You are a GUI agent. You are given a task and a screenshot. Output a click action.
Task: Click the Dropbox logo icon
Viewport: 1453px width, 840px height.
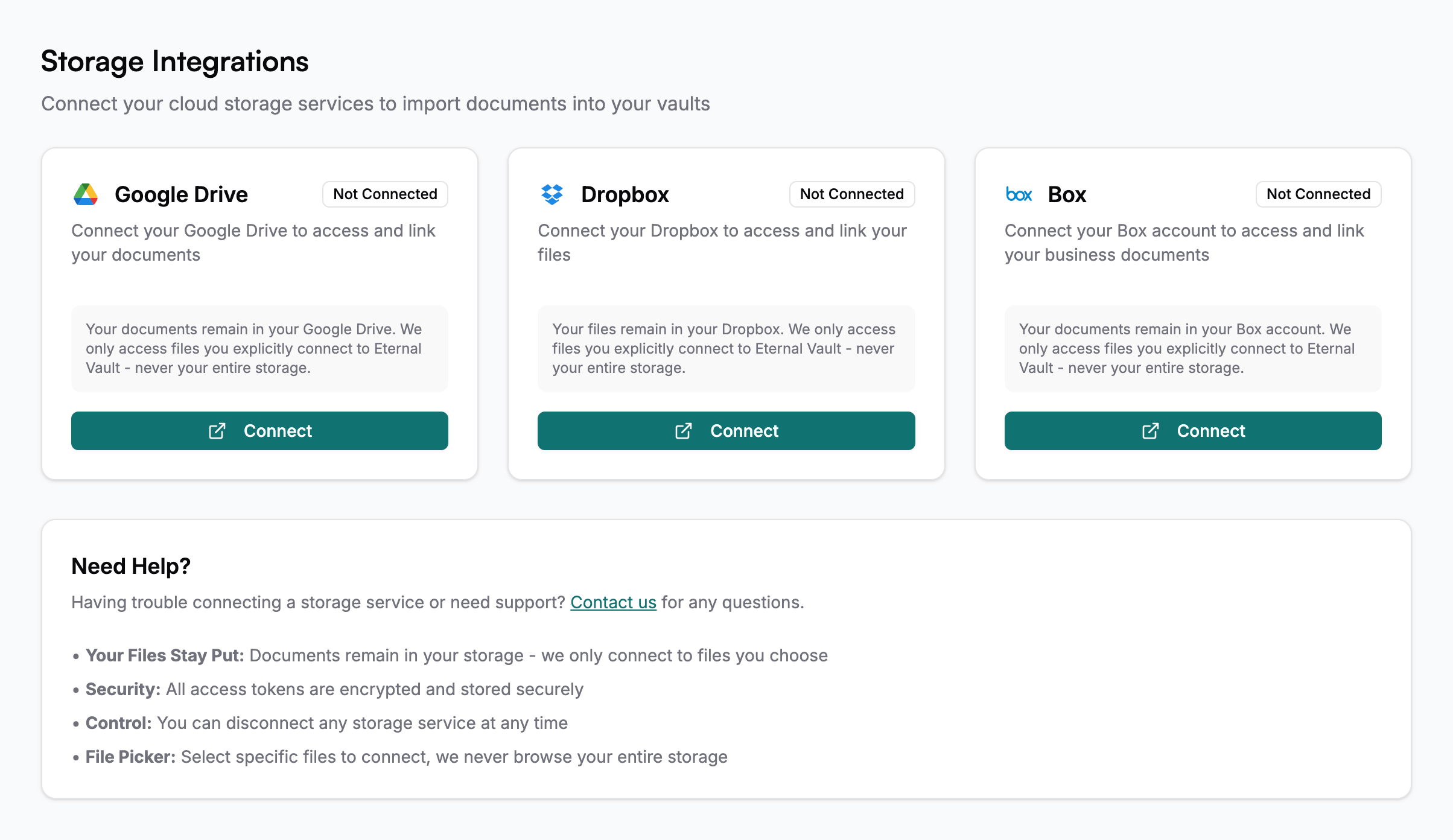pos(552,194)
